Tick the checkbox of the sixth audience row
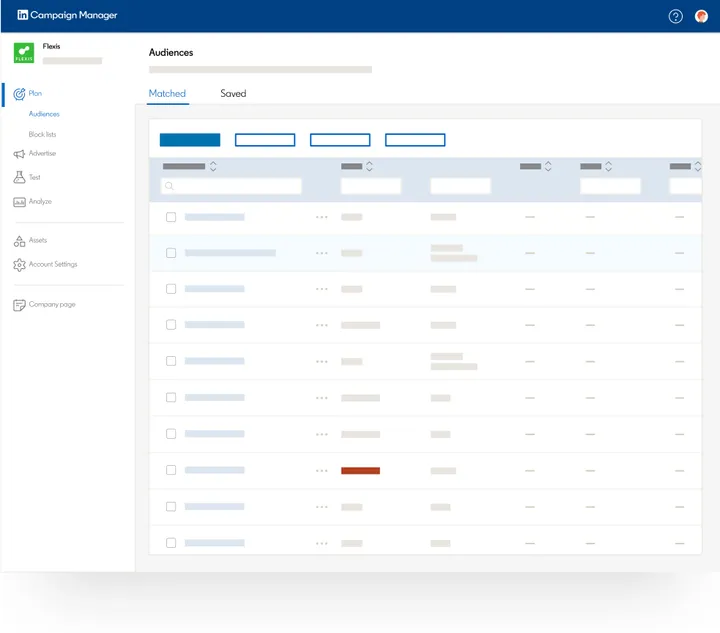 click(171, 398)
